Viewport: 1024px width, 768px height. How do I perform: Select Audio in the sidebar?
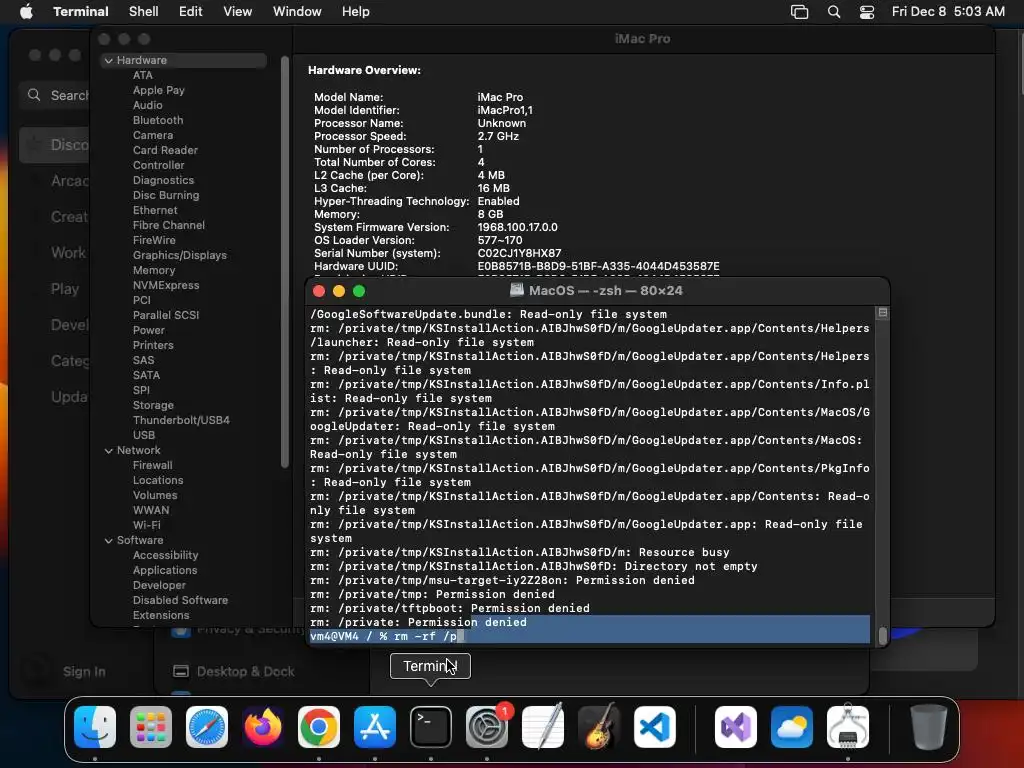pos(148,105)
